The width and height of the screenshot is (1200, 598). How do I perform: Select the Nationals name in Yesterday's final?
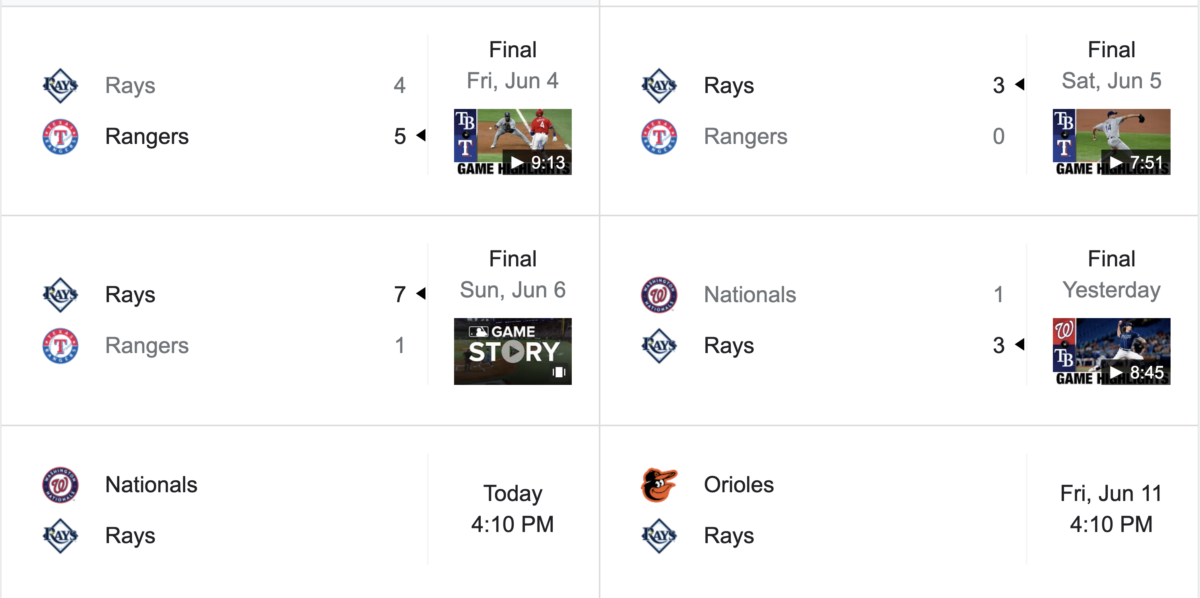click(750, 295)
